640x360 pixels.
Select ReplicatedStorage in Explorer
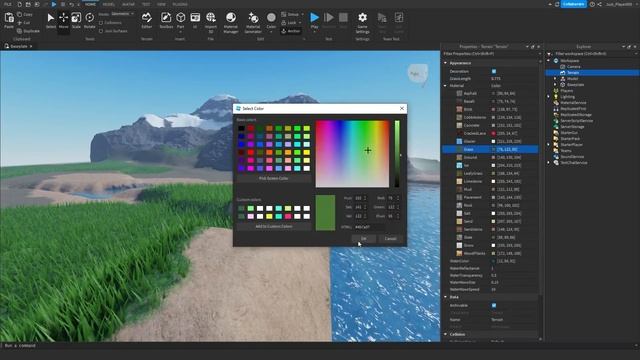coord(576,115)
